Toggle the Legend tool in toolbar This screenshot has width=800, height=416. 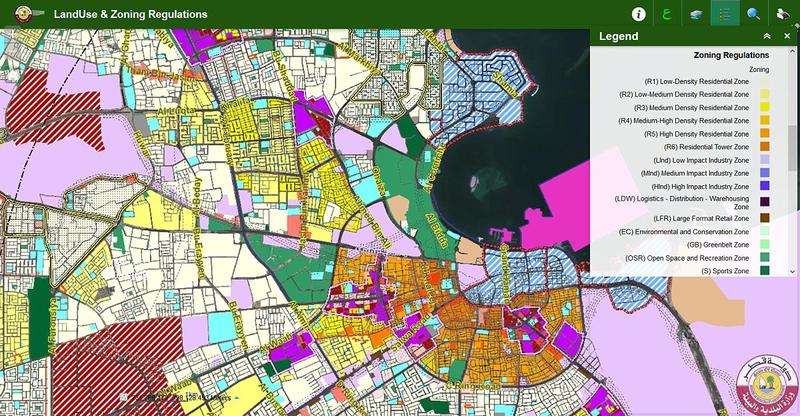724,15
